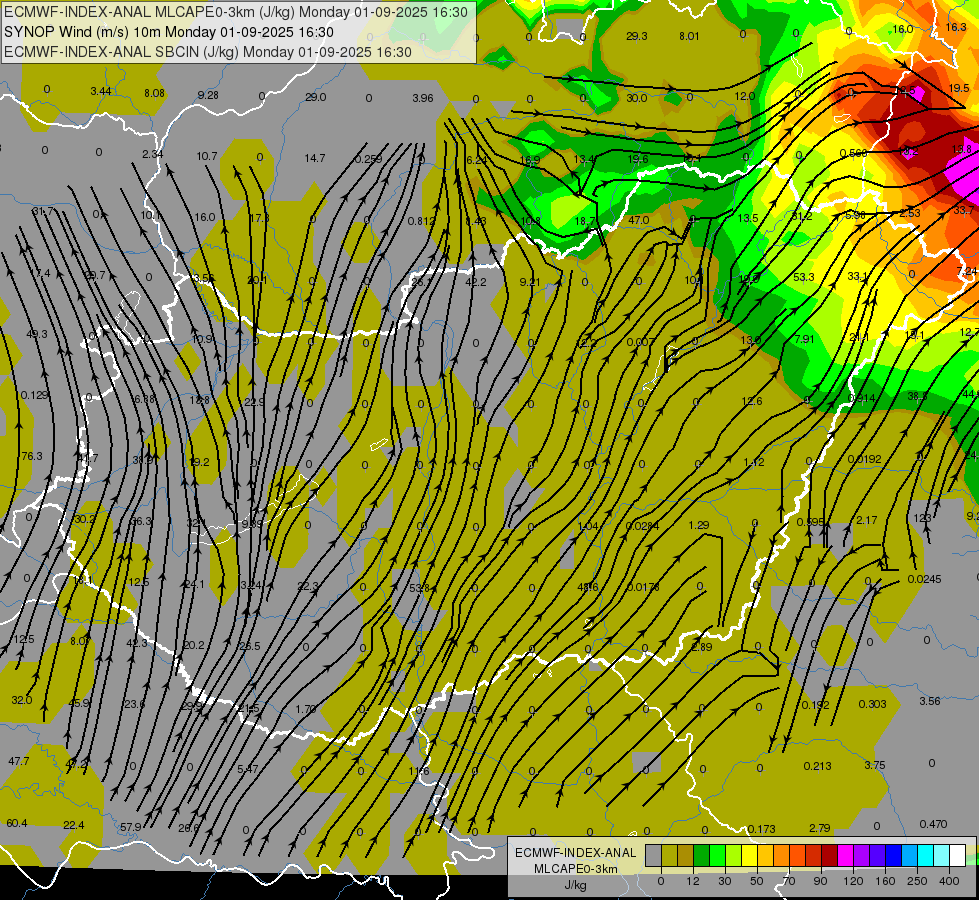Click the map value '0.303'
979x900 pixels.
pyautogui.click(x=872, y=704)
